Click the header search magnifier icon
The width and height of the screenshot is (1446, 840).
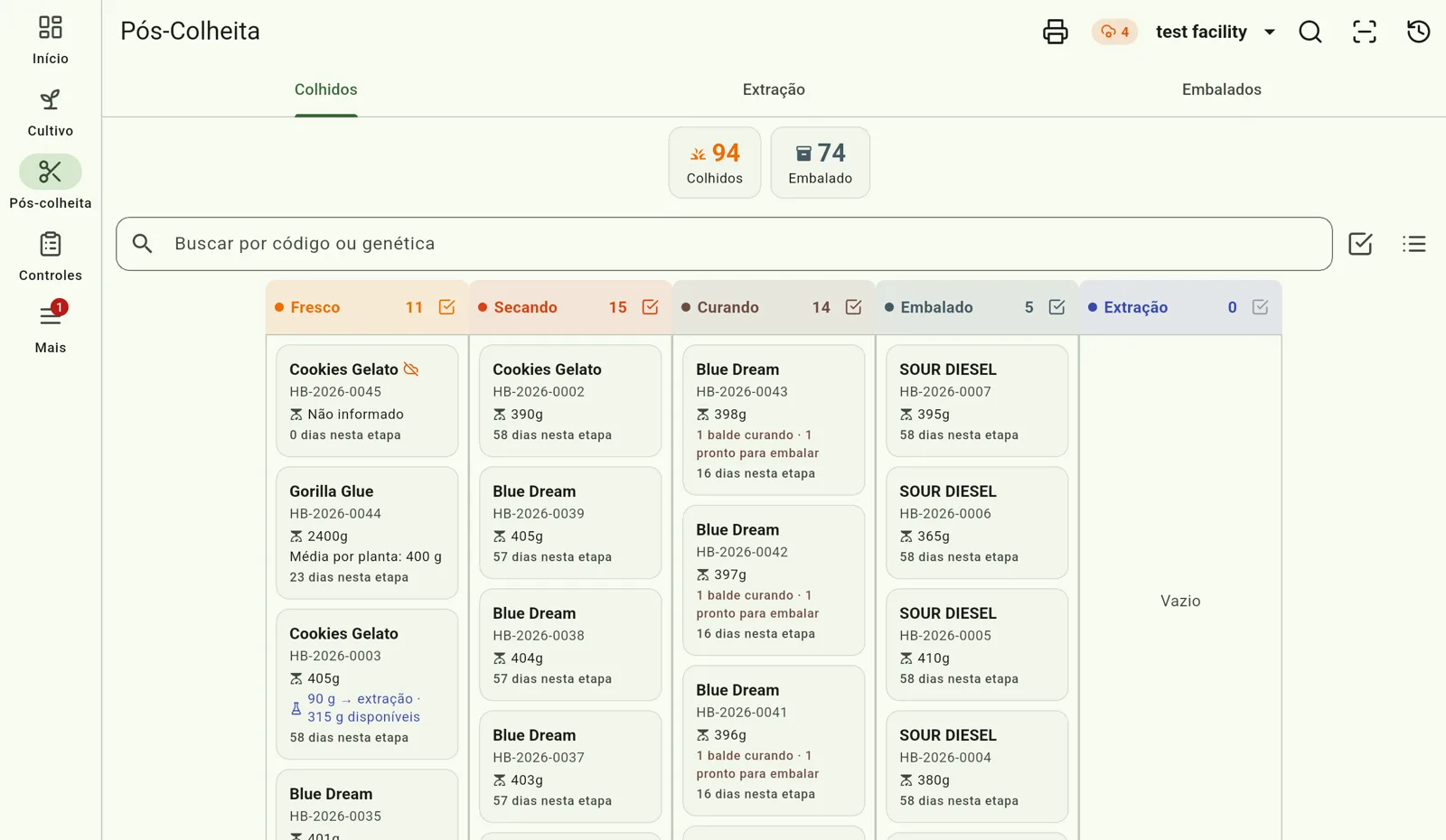point(1310,32)
